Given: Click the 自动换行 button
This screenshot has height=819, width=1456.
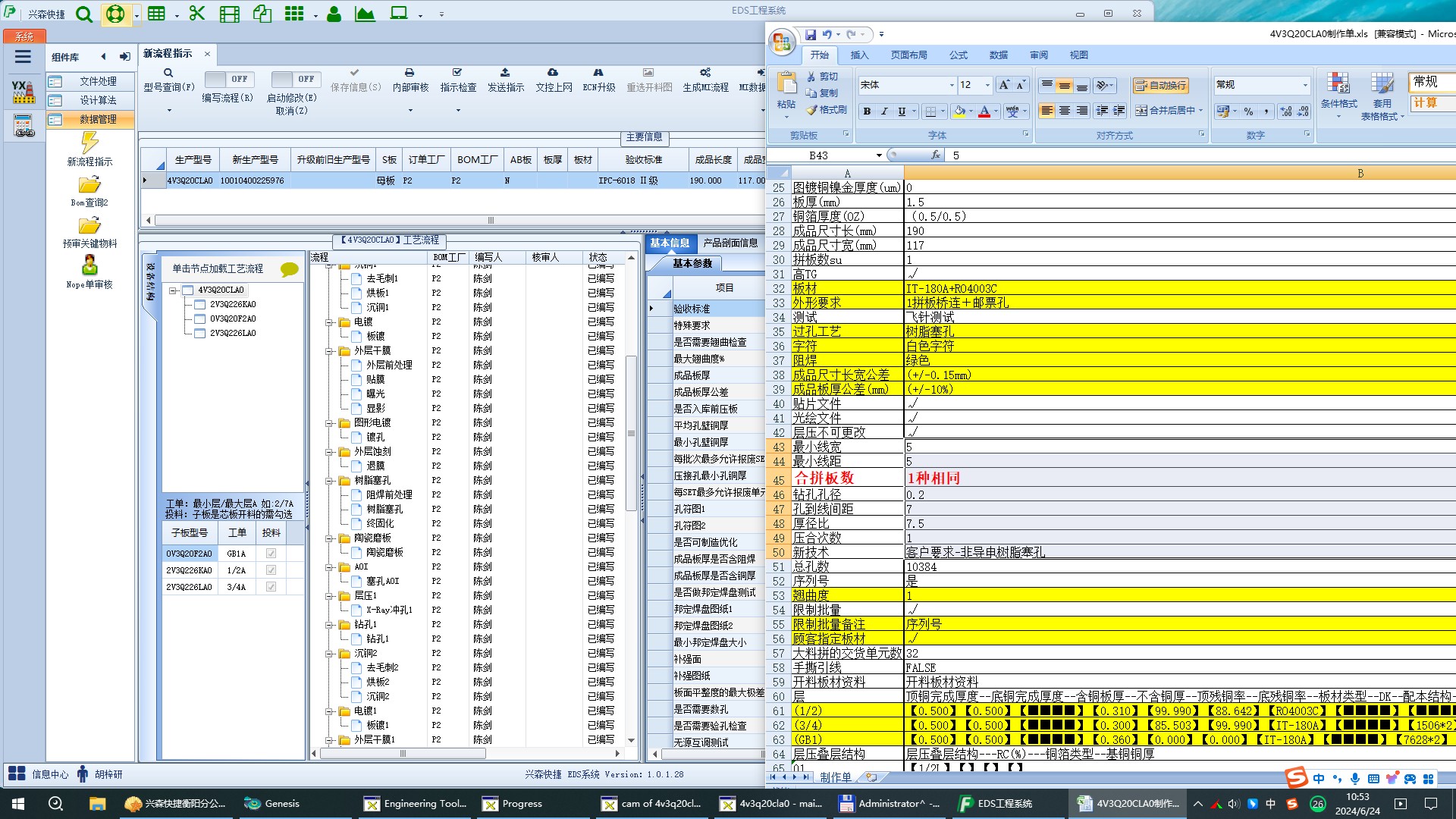Looking at the screenshot, I should [1160, 86].
